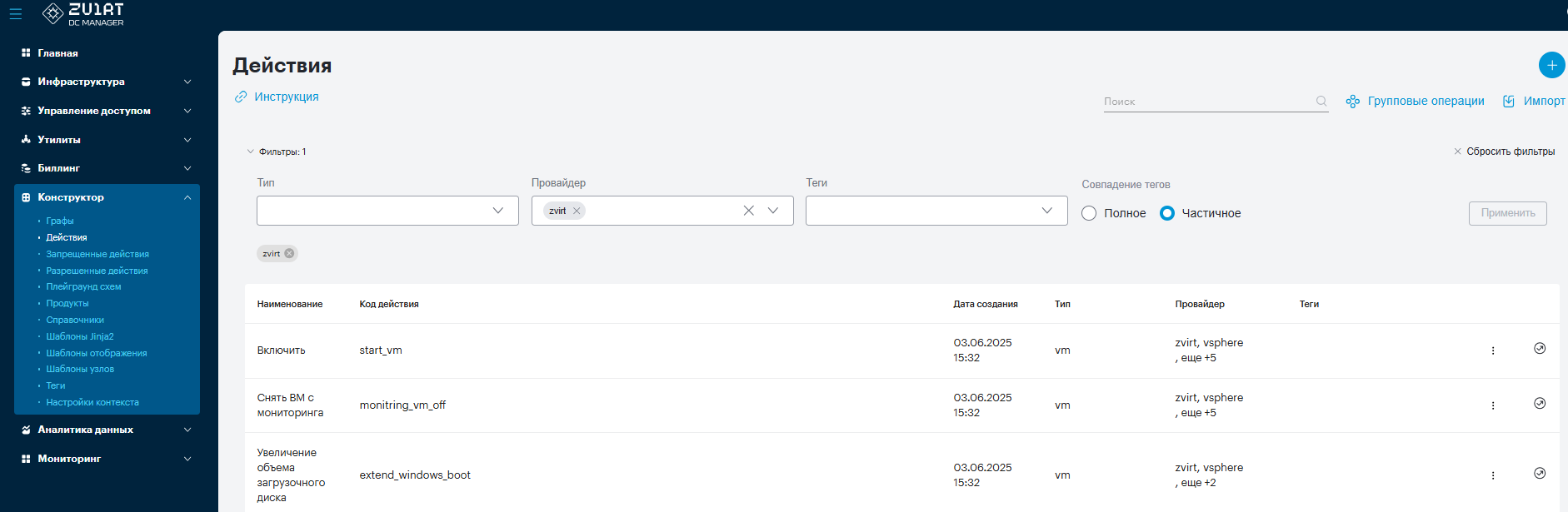Open Запрещенные действия sidebar item

tap(97, 254)
